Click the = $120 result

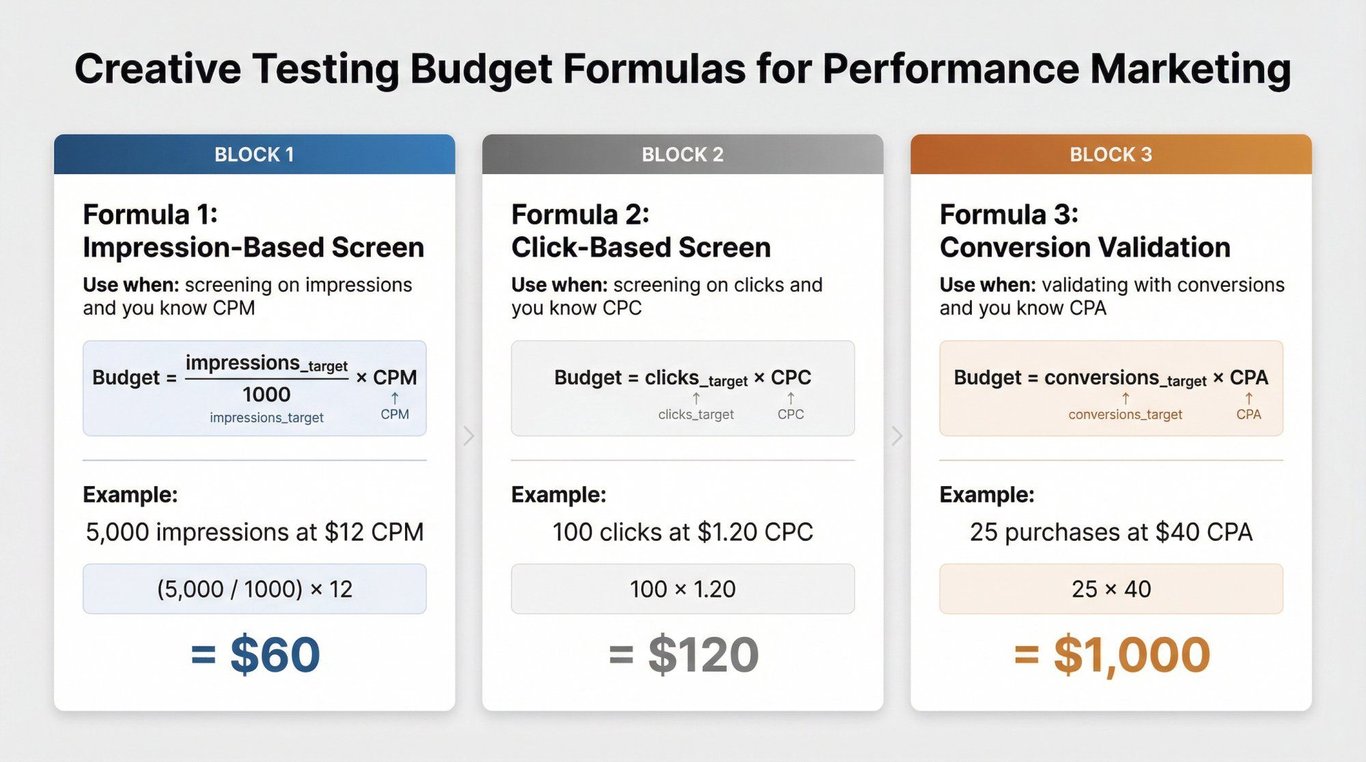tap(683, 655)
